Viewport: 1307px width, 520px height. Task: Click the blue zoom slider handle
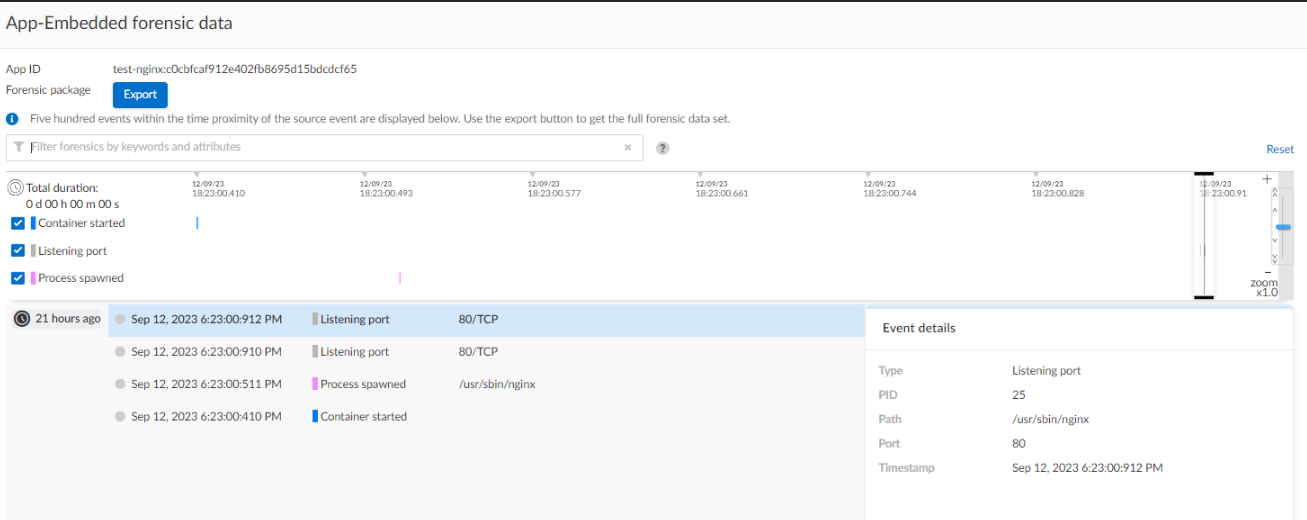point(1283,227)
